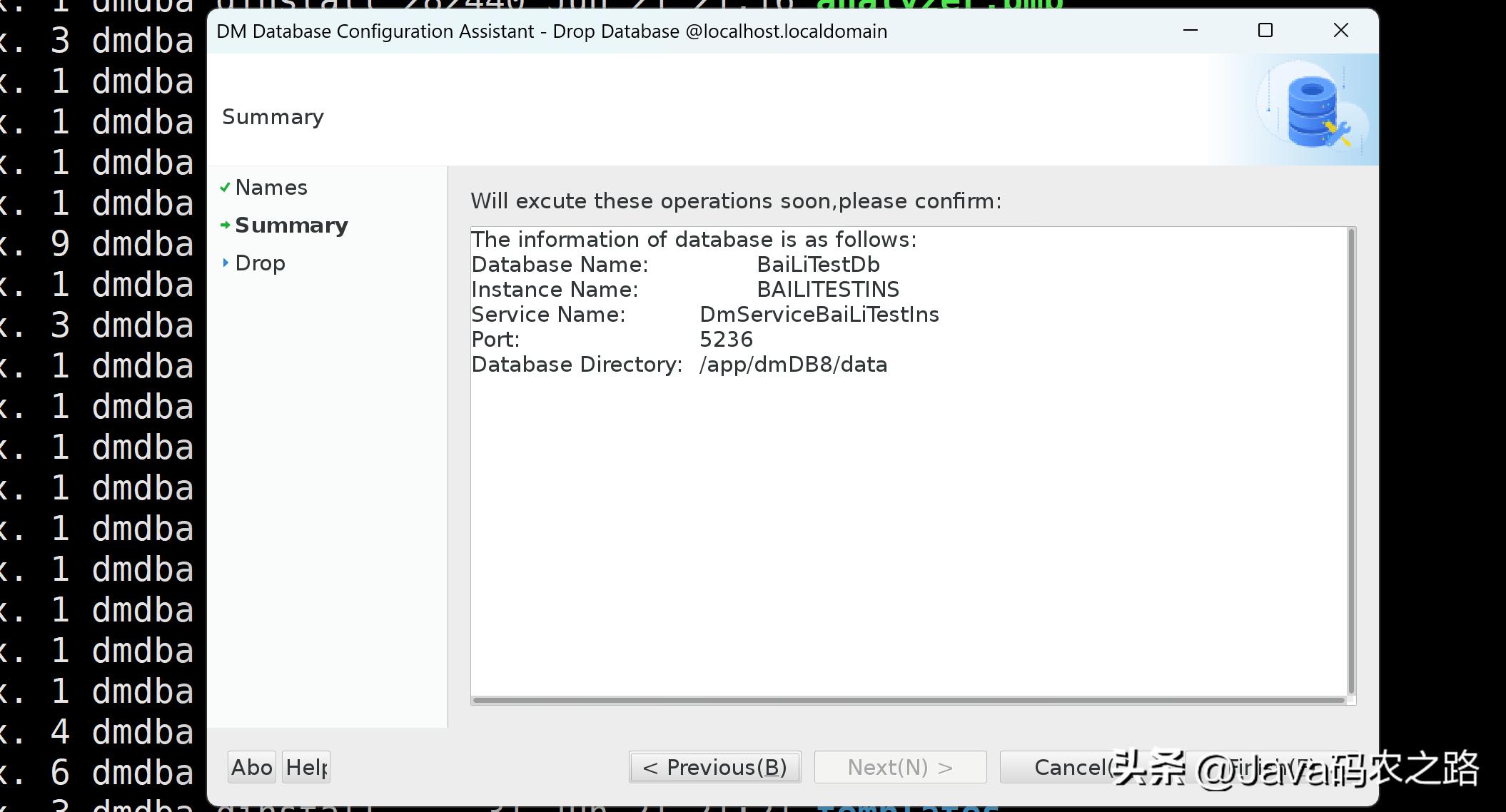Image resolution: width=1506 pixels, height=812 pixels.
Task: Click the green checkmark beside Names
Action: [225, 188]
